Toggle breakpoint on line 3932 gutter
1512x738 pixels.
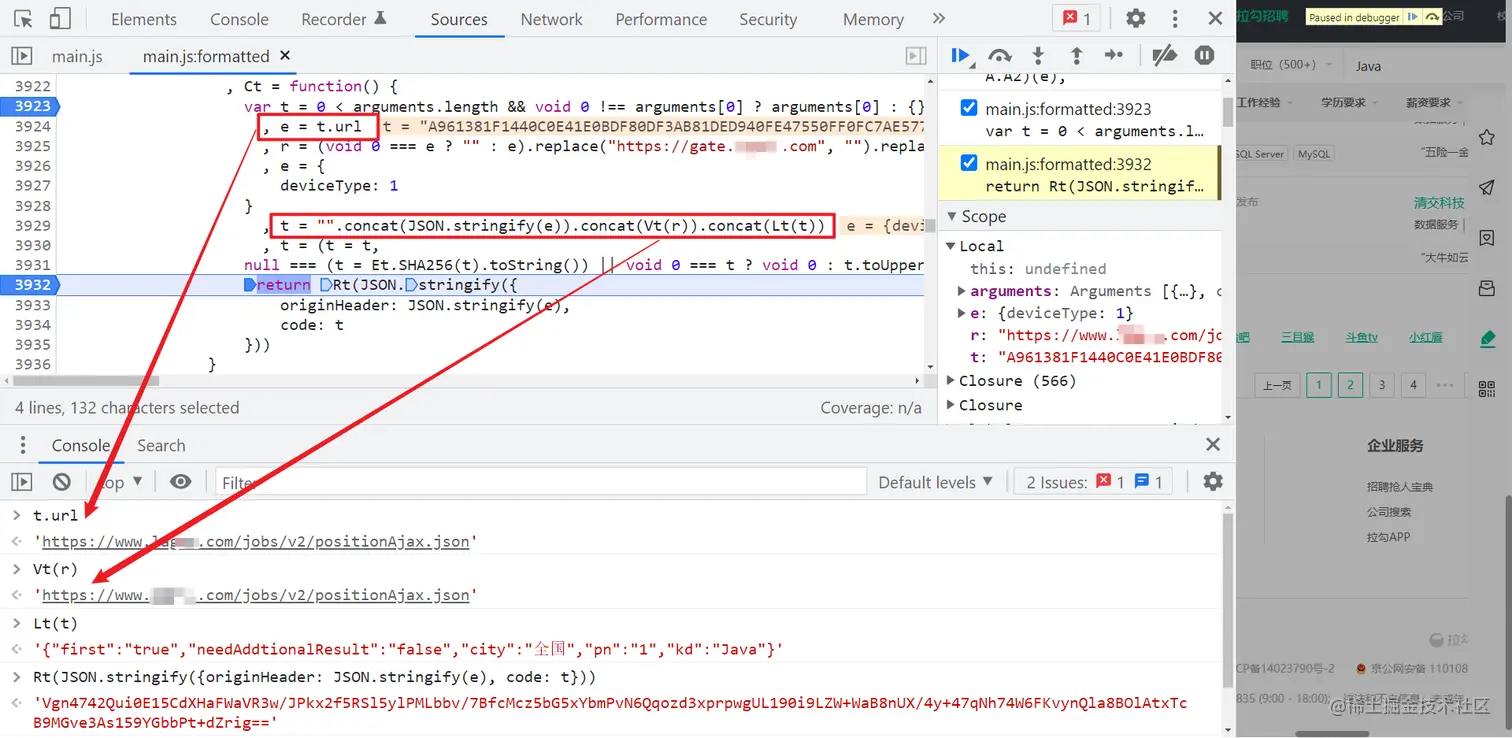[x=32, y=284]
